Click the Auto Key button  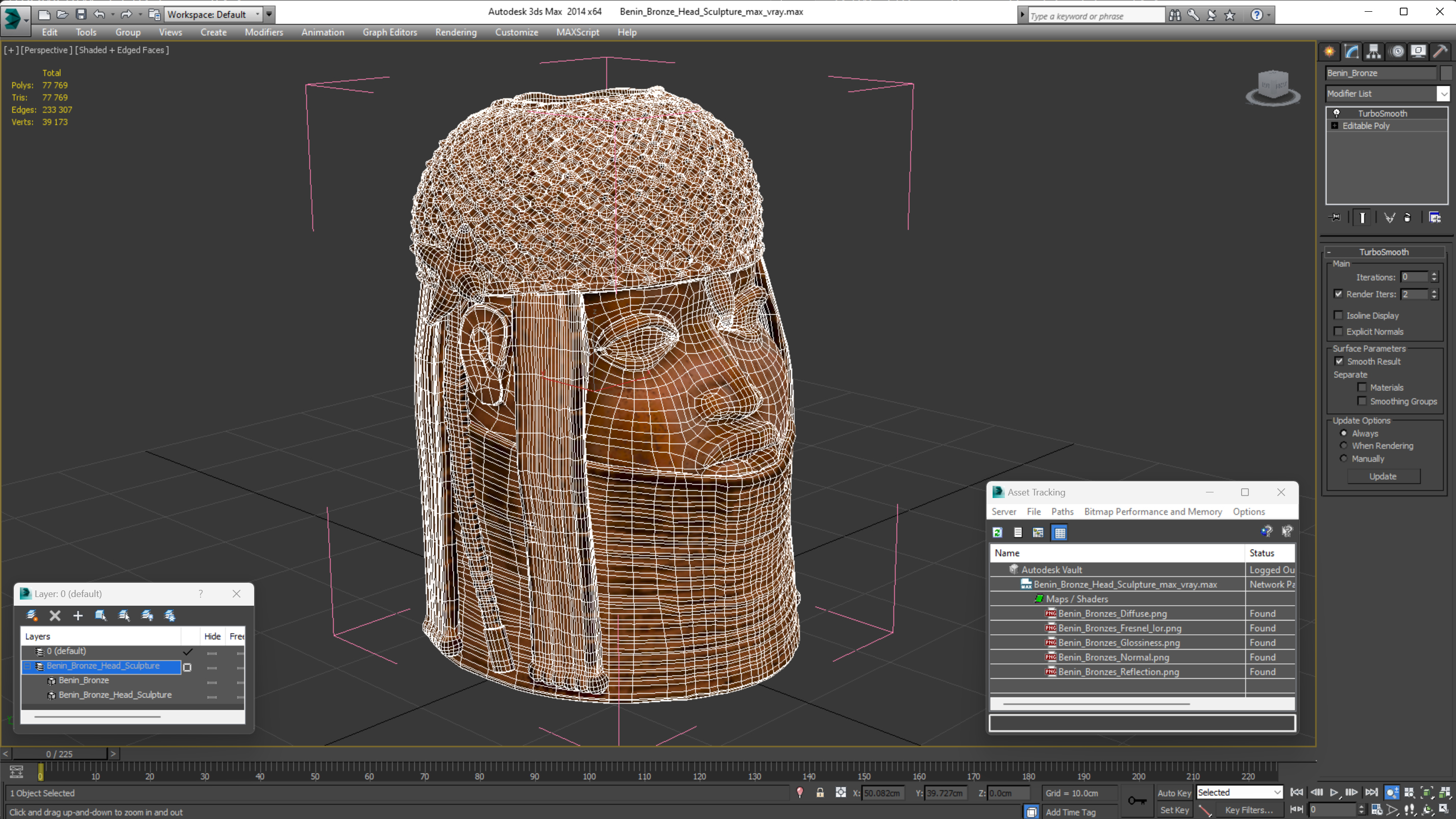point(1174,793)
